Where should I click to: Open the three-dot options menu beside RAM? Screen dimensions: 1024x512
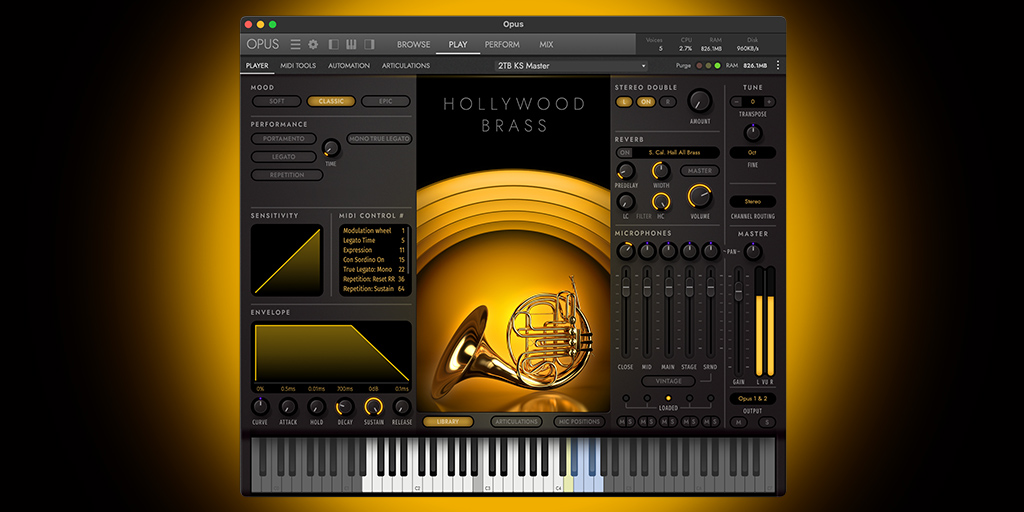778,65
